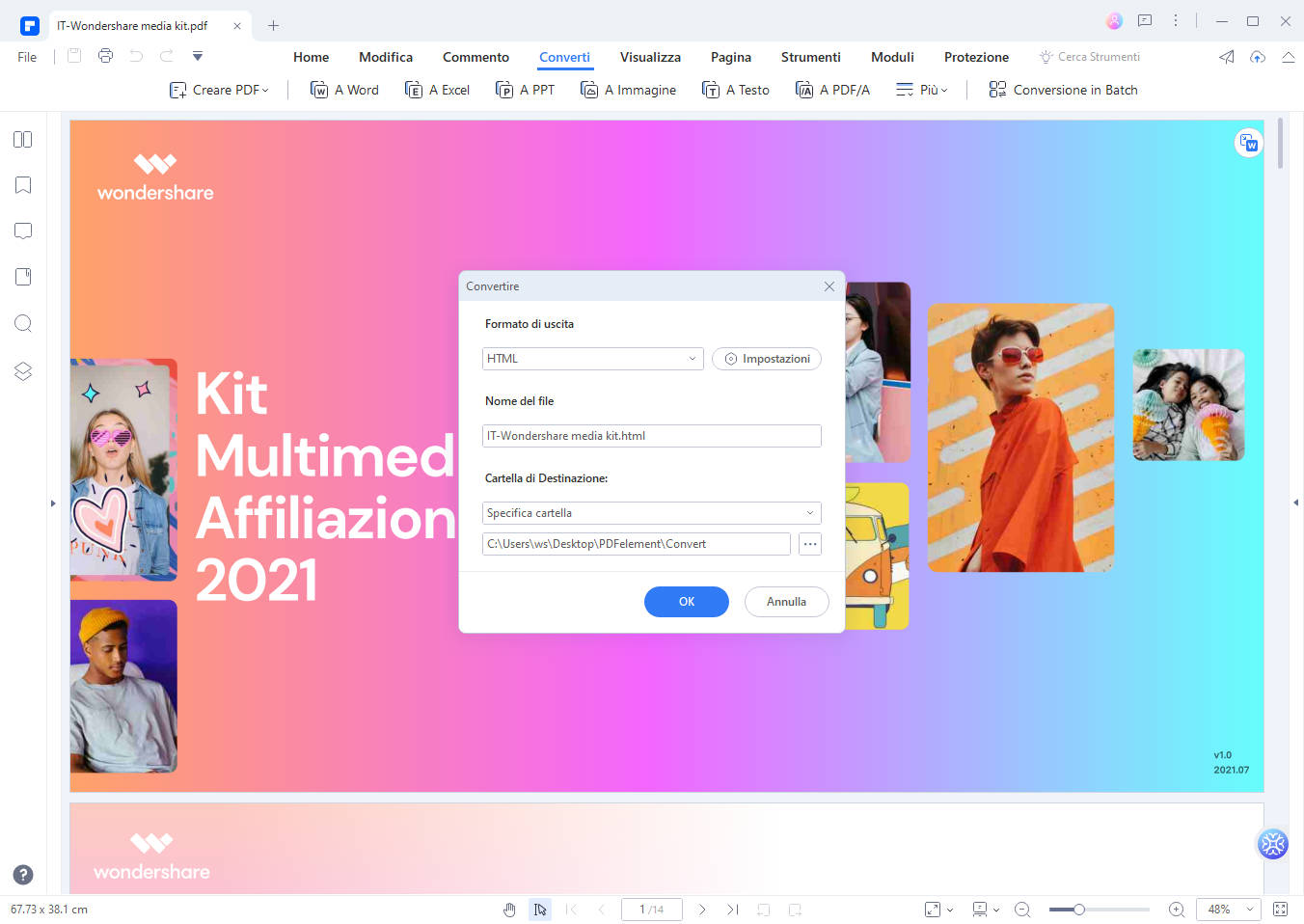Click A Excel conversion button
Viewport: 1304px width, 924px height.
[x=437, y=90]
